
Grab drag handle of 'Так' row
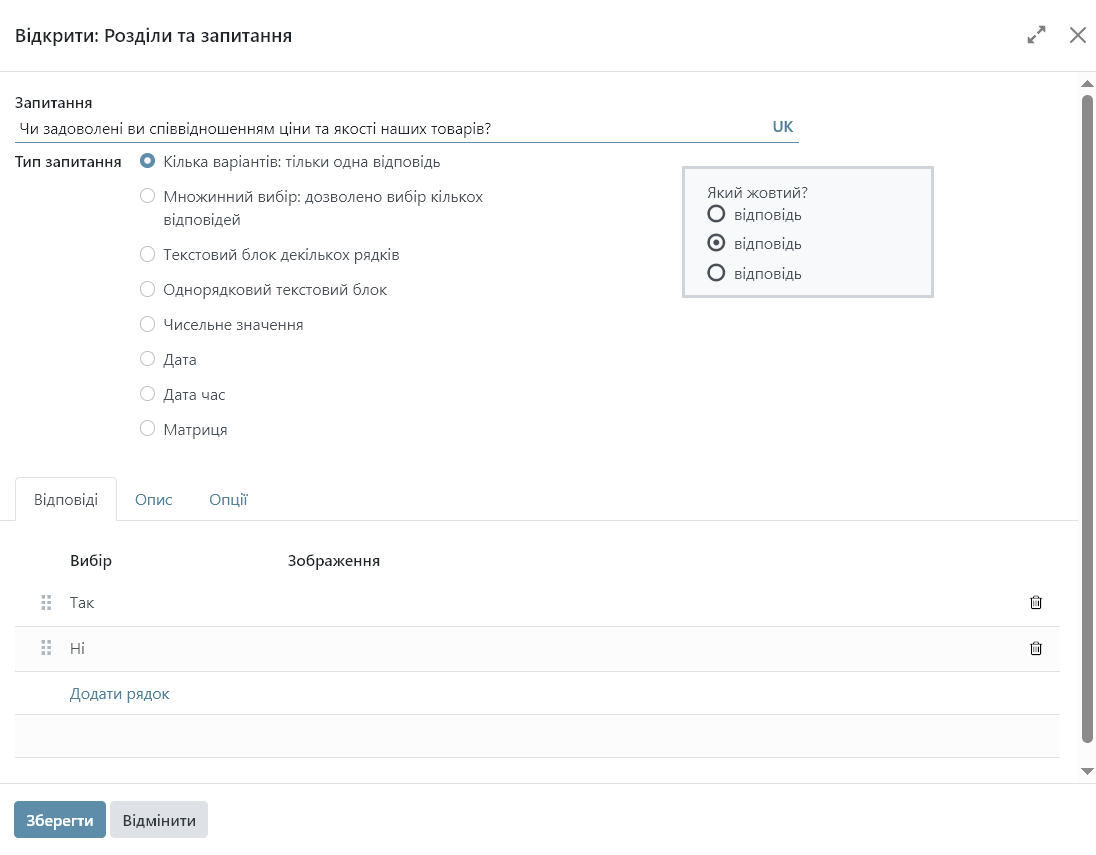pos(46,603)
